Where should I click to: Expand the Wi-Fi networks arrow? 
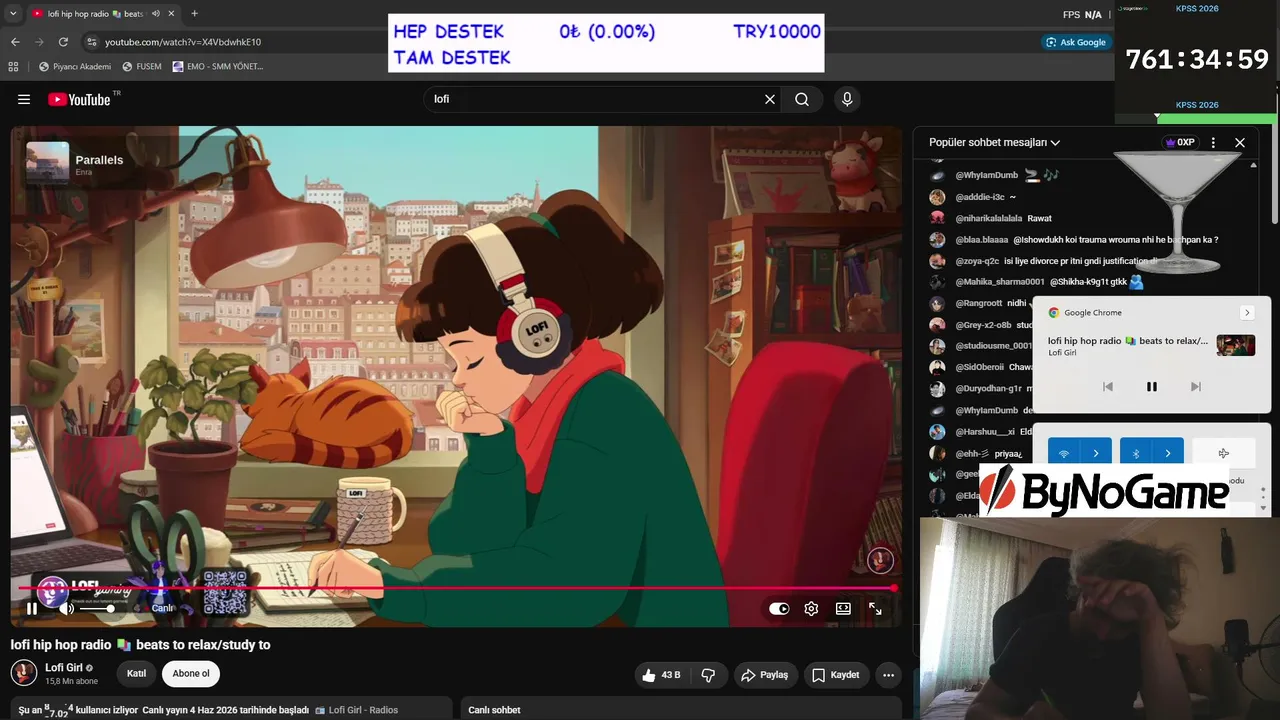[1096, 453]
